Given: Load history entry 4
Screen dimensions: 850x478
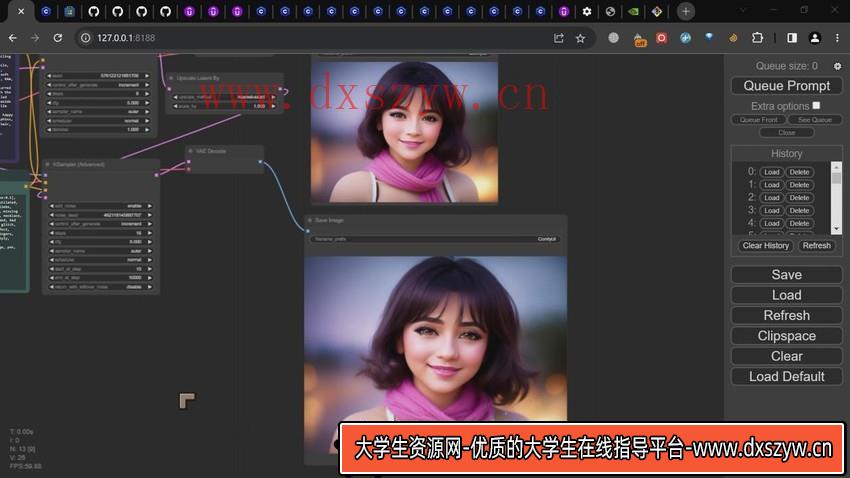Looking at the screenshot, I should [x=771, y=223].
